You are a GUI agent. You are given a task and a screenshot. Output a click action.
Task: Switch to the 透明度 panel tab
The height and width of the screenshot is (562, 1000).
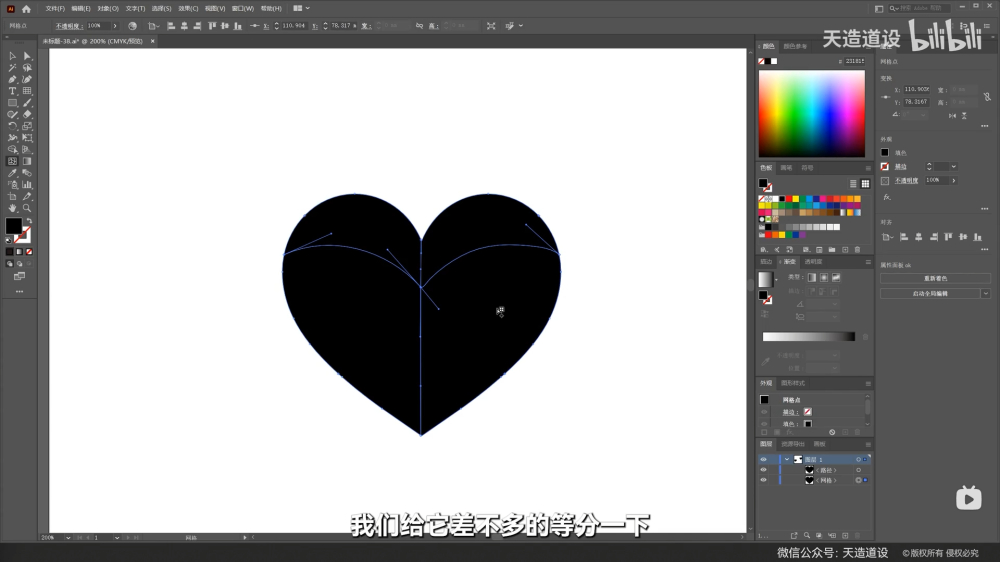click(813, 262)
